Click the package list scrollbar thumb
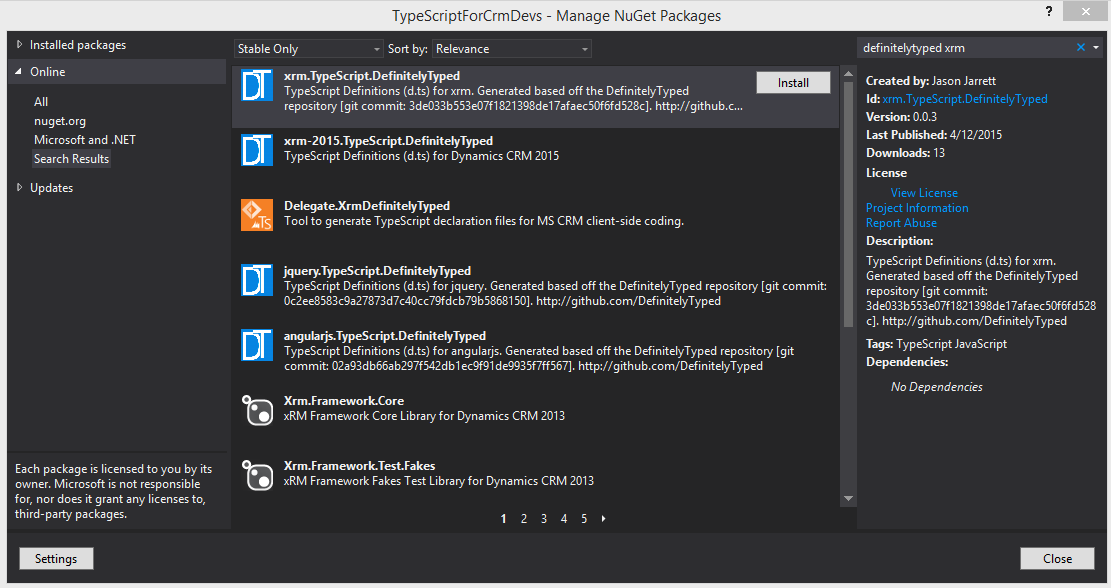Screen dimensions: 1111x588 pyautogui.click(x=848, y=205)
